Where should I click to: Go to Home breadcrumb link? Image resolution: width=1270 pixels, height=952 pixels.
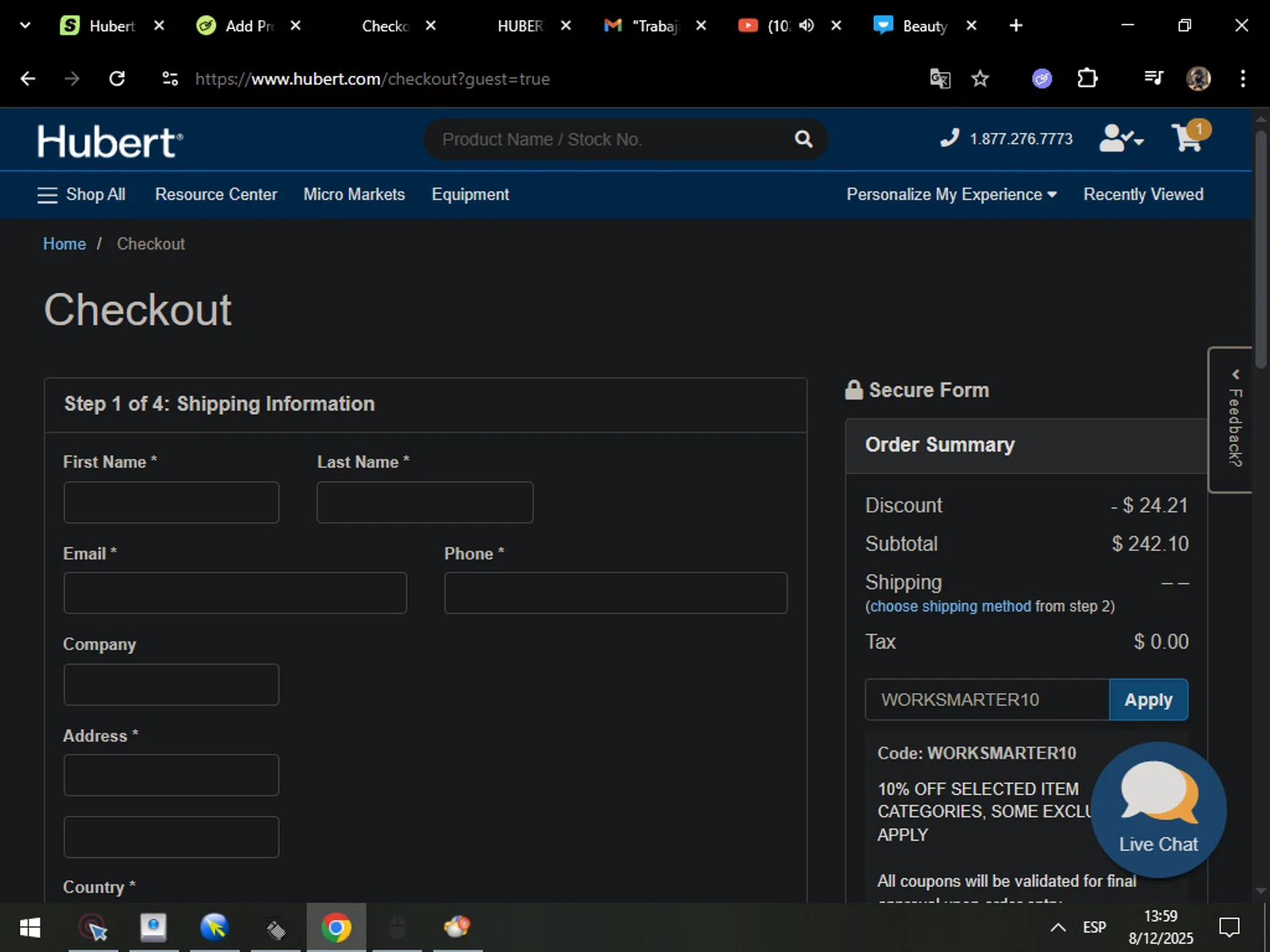click(x=64, y=244)
